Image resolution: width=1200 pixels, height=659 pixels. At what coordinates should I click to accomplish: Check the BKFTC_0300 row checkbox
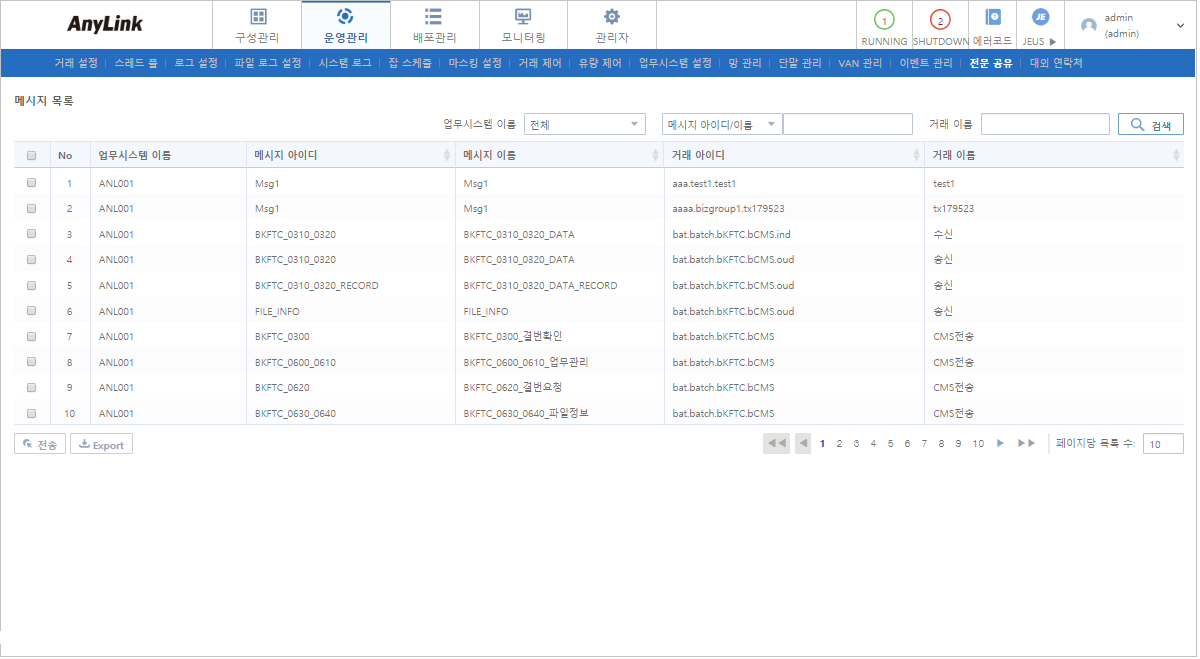(32, 337)
